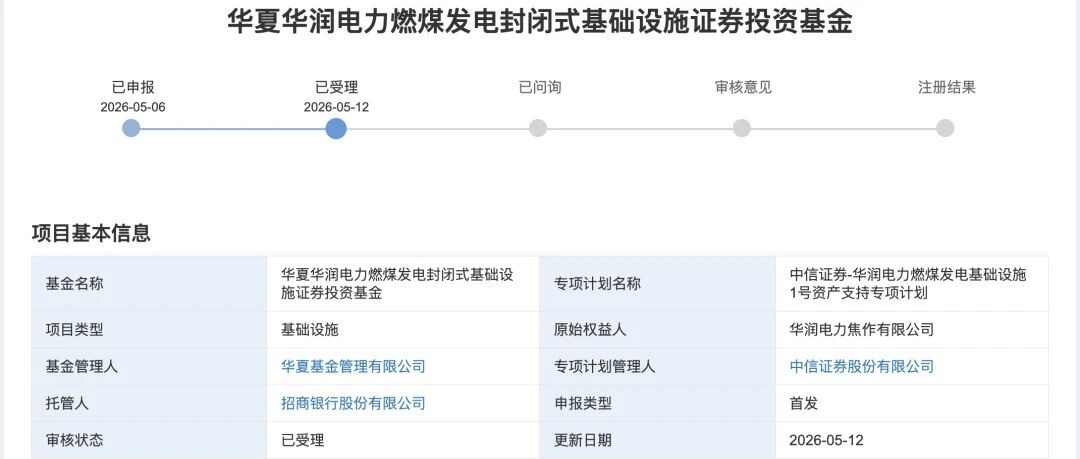Viewport: 1080px width, 459px height.
Task: Click the 审核意见 progress step circle
Action: [742, 128]
